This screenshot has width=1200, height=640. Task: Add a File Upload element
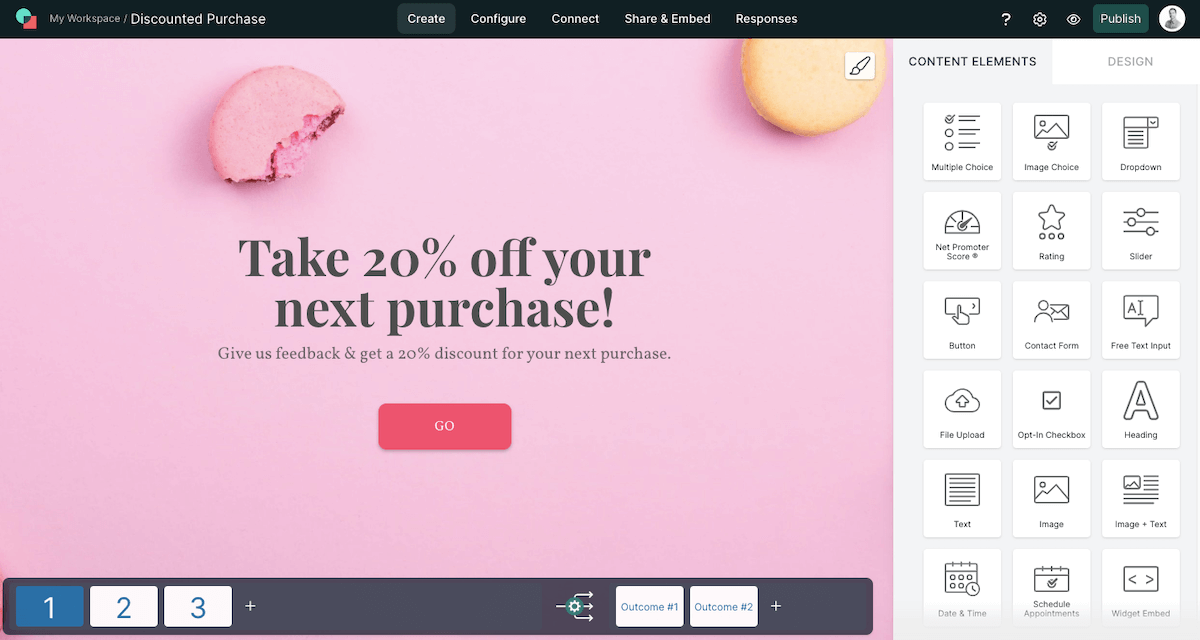pos(962,409)
